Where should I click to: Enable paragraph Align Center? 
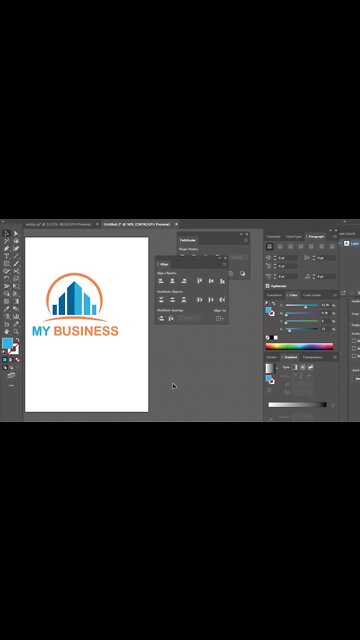pos(280,246)
